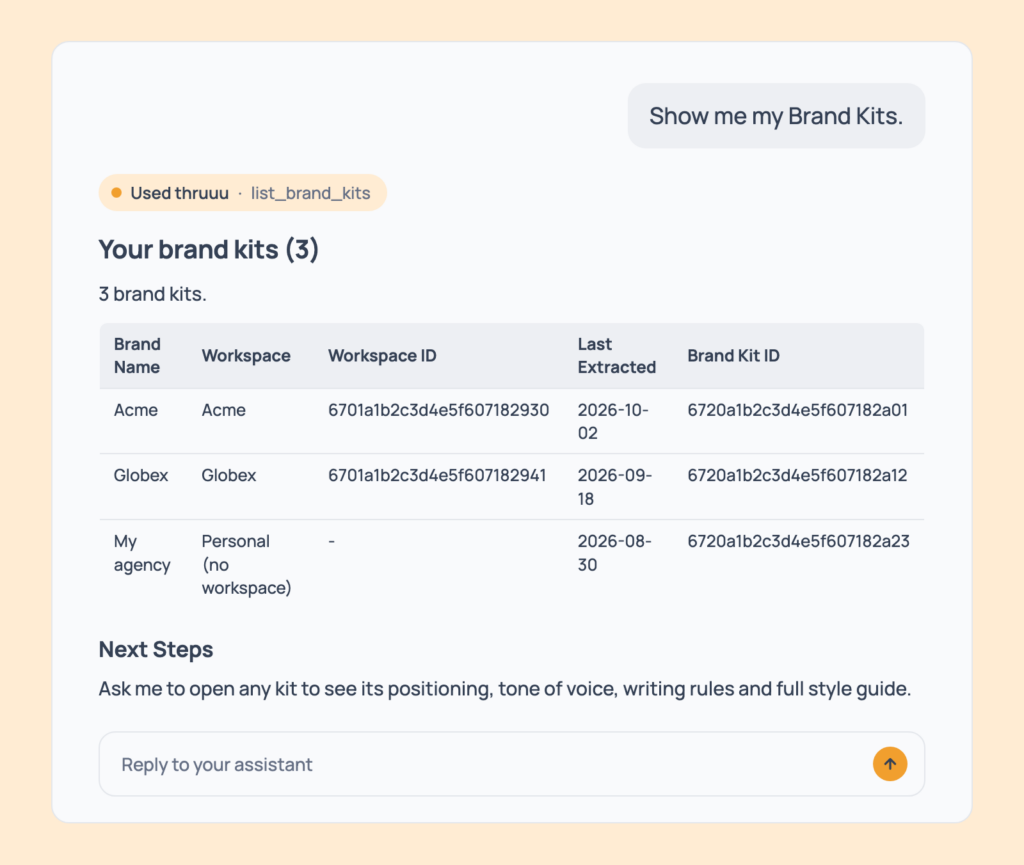This screenshot has width=1024, height=865.
Task: Select the Globex brand name cell
Action: pyautogui.click(x=140, y=475)
